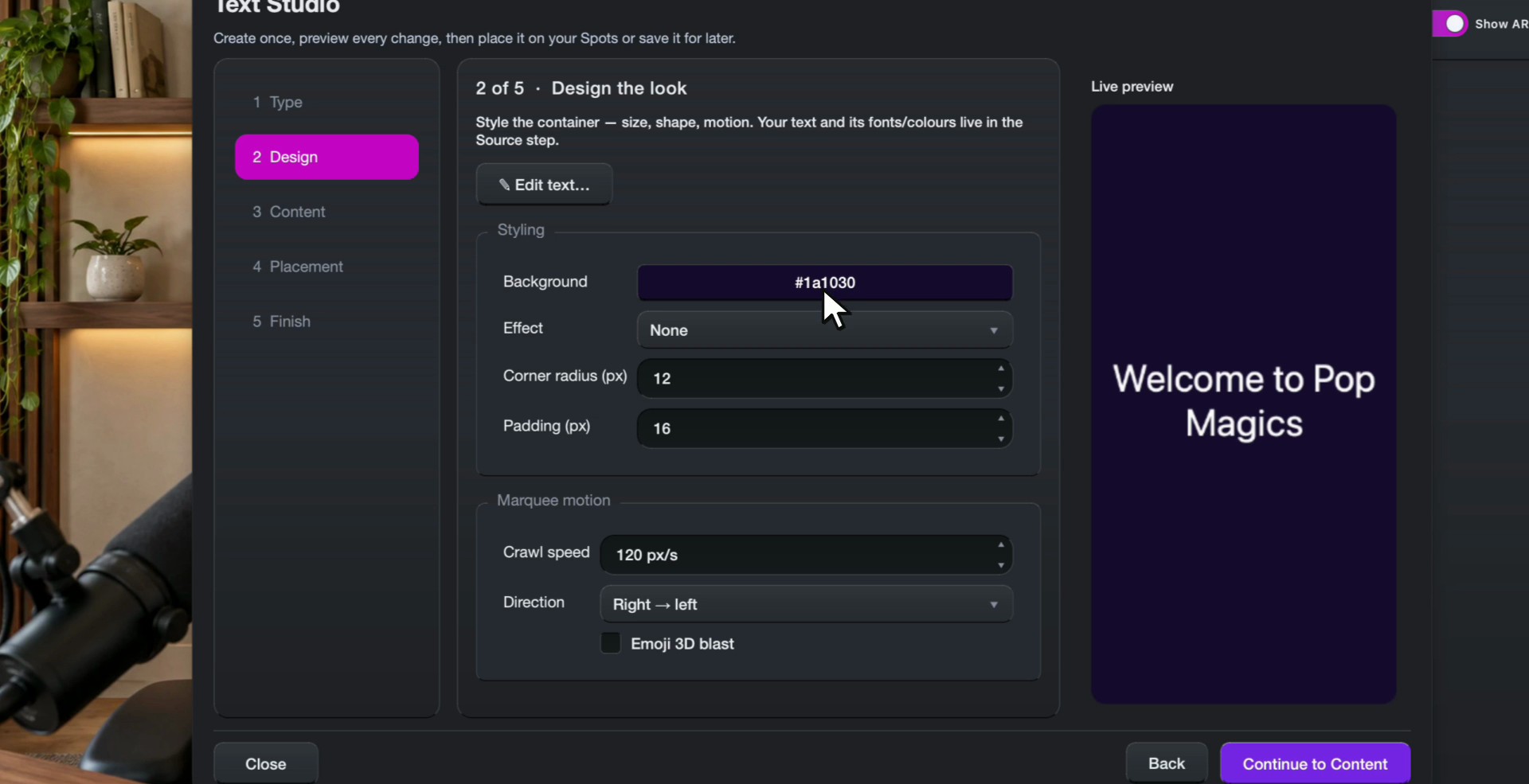Go to step 1 Type

tap(327, 102)
